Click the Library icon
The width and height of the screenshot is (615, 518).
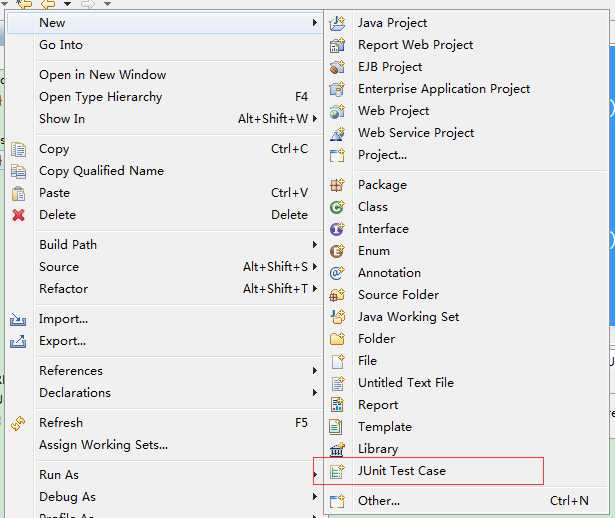(x=337, y=449)
